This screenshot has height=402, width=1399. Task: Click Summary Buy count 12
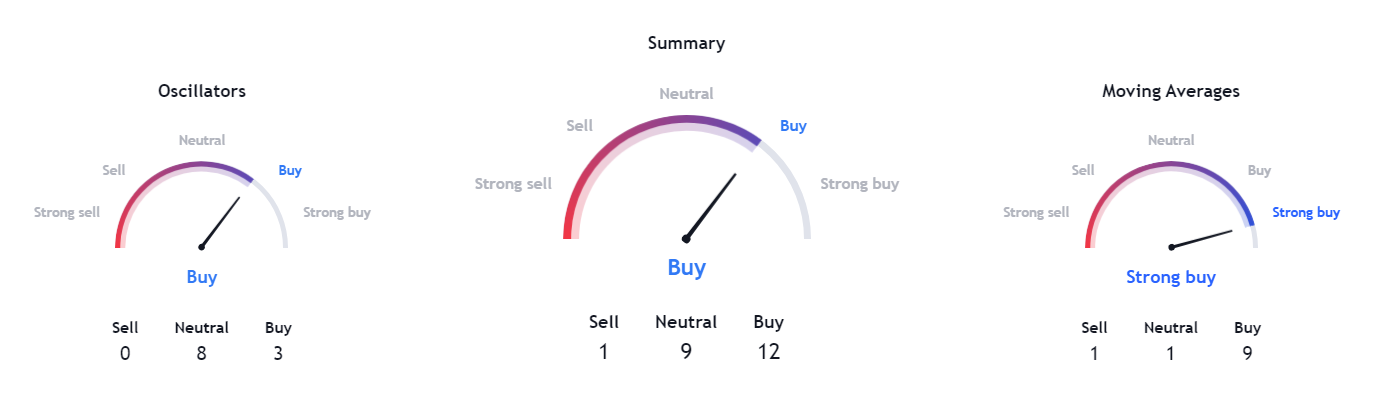(x=768, y=351)
